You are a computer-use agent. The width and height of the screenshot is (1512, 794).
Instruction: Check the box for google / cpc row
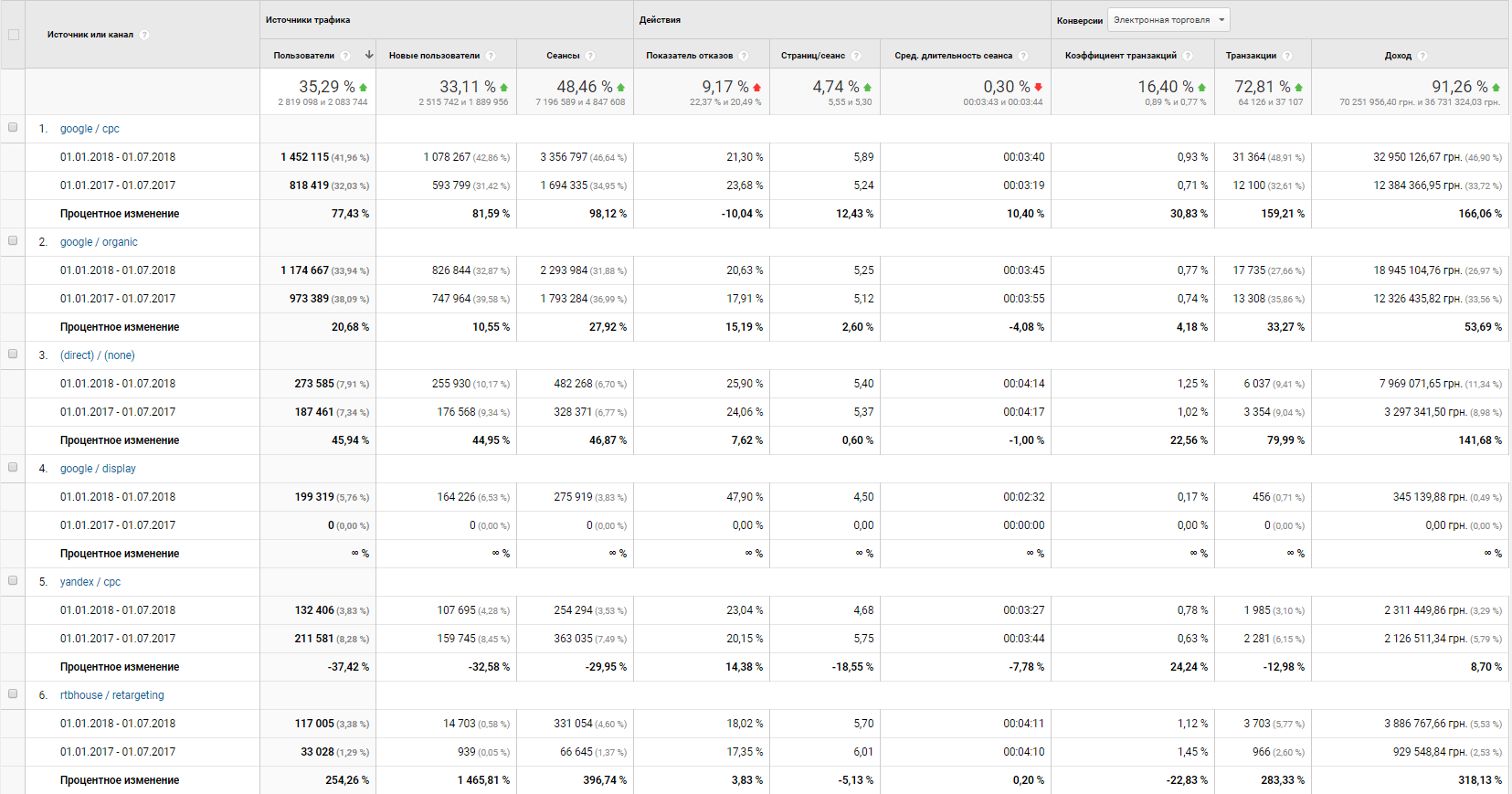click(x=13, y=127)
